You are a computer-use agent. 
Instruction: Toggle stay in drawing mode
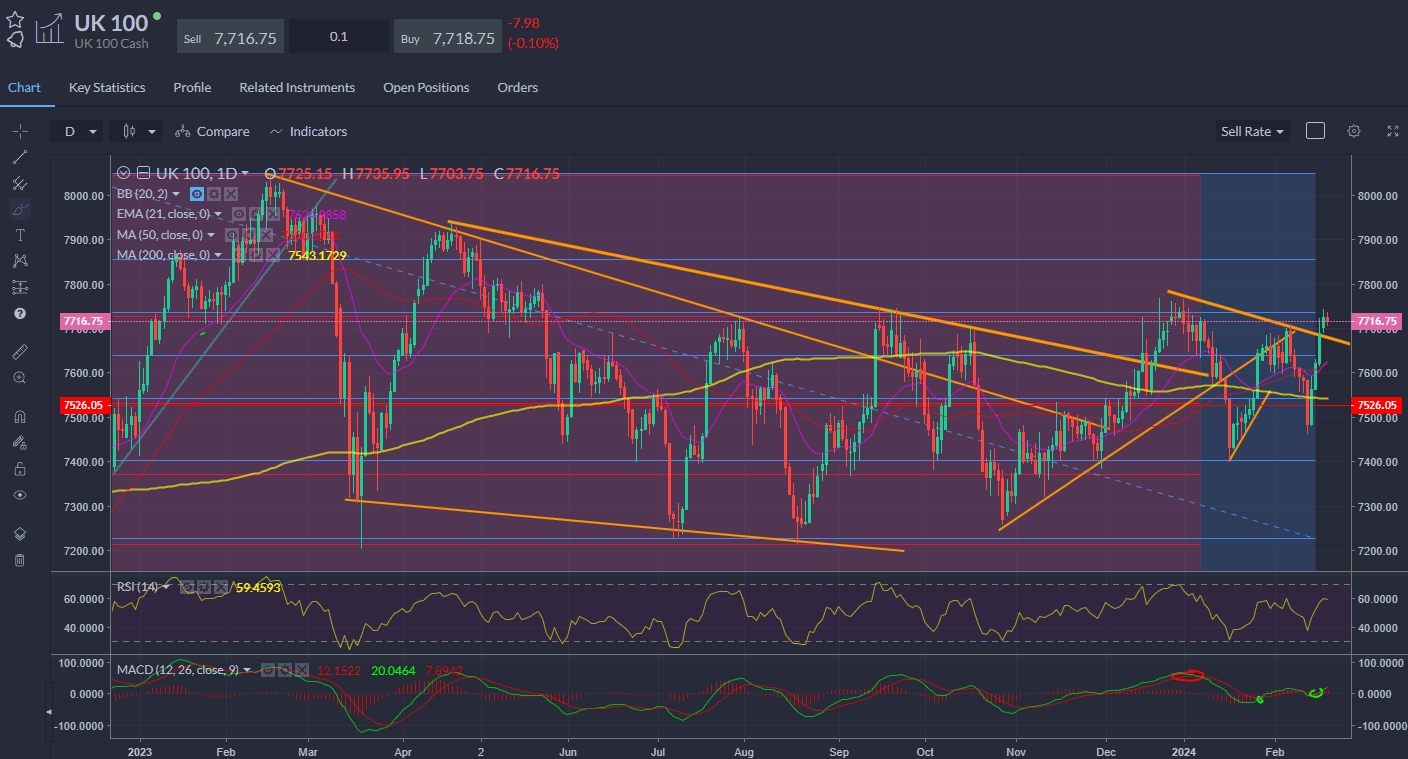click(20, 443)
